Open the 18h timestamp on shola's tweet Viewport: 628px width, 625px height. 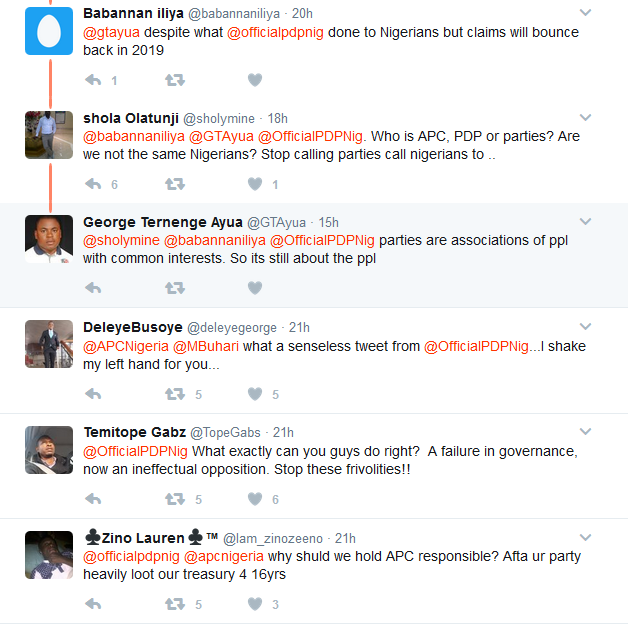(278, 118)
